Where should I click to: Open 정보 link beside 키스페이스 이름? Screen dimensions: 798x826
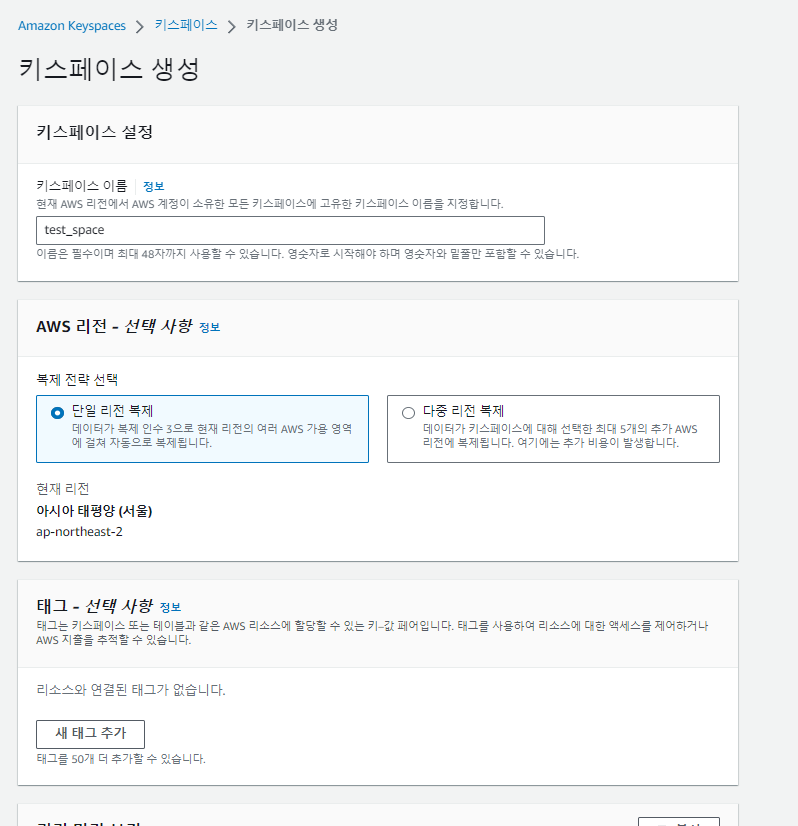click(x=153, y=186)
